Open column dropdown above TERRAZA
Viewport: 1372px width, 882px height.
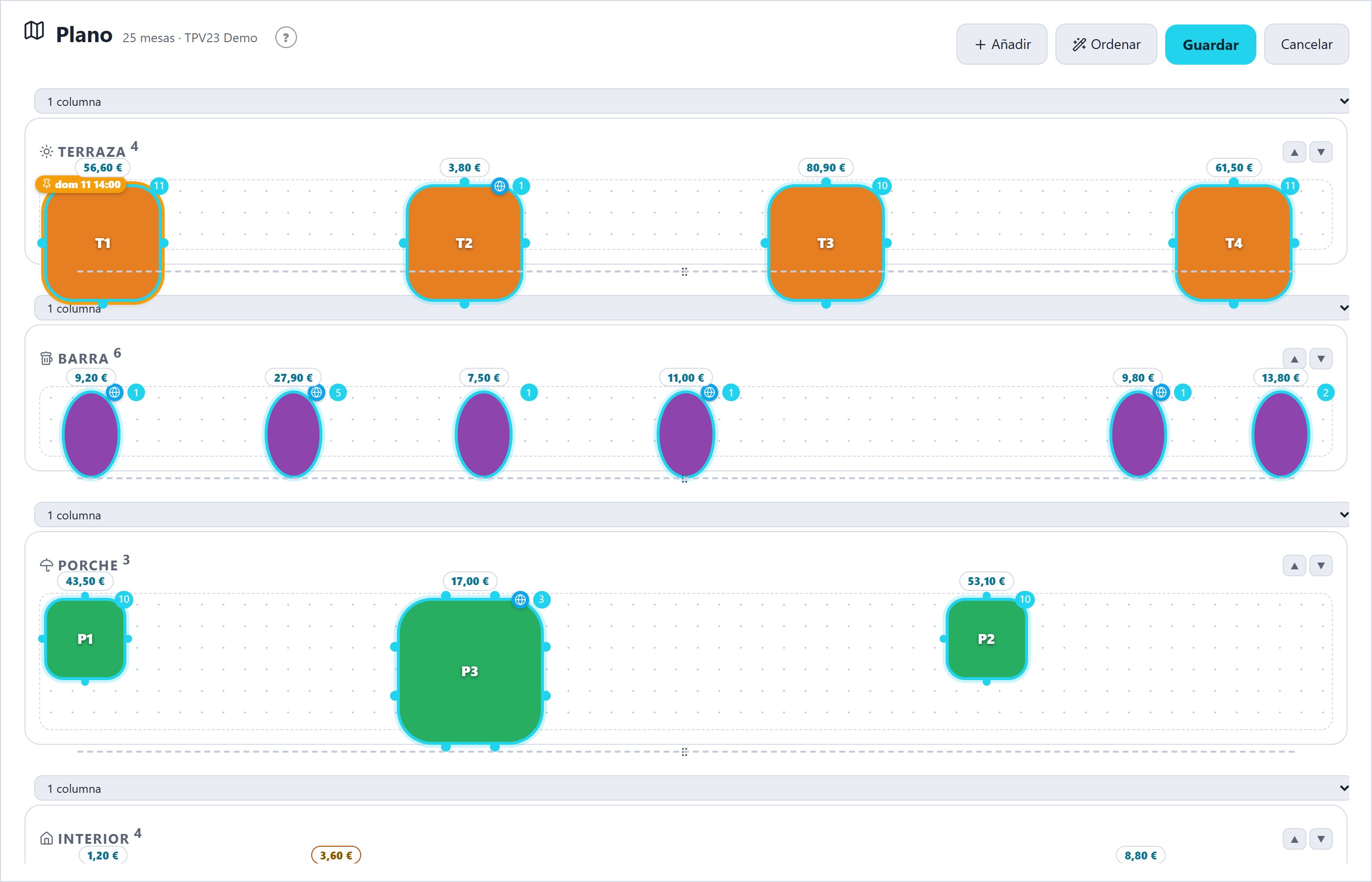pos(692,101)
